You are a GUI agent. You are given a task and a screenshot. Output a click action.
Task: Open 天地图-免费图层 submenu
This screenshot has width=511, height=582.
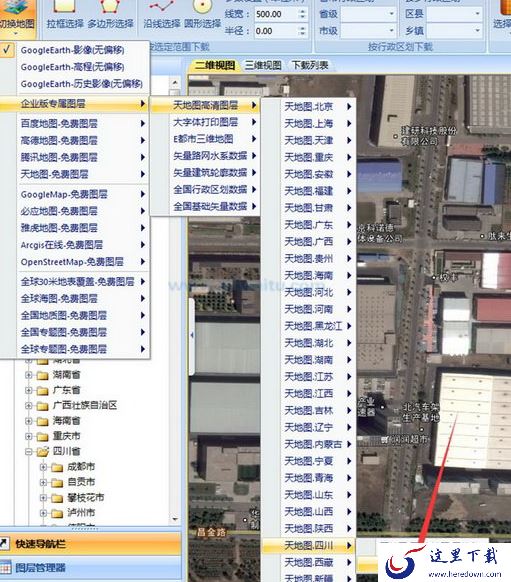coord(75,174)
